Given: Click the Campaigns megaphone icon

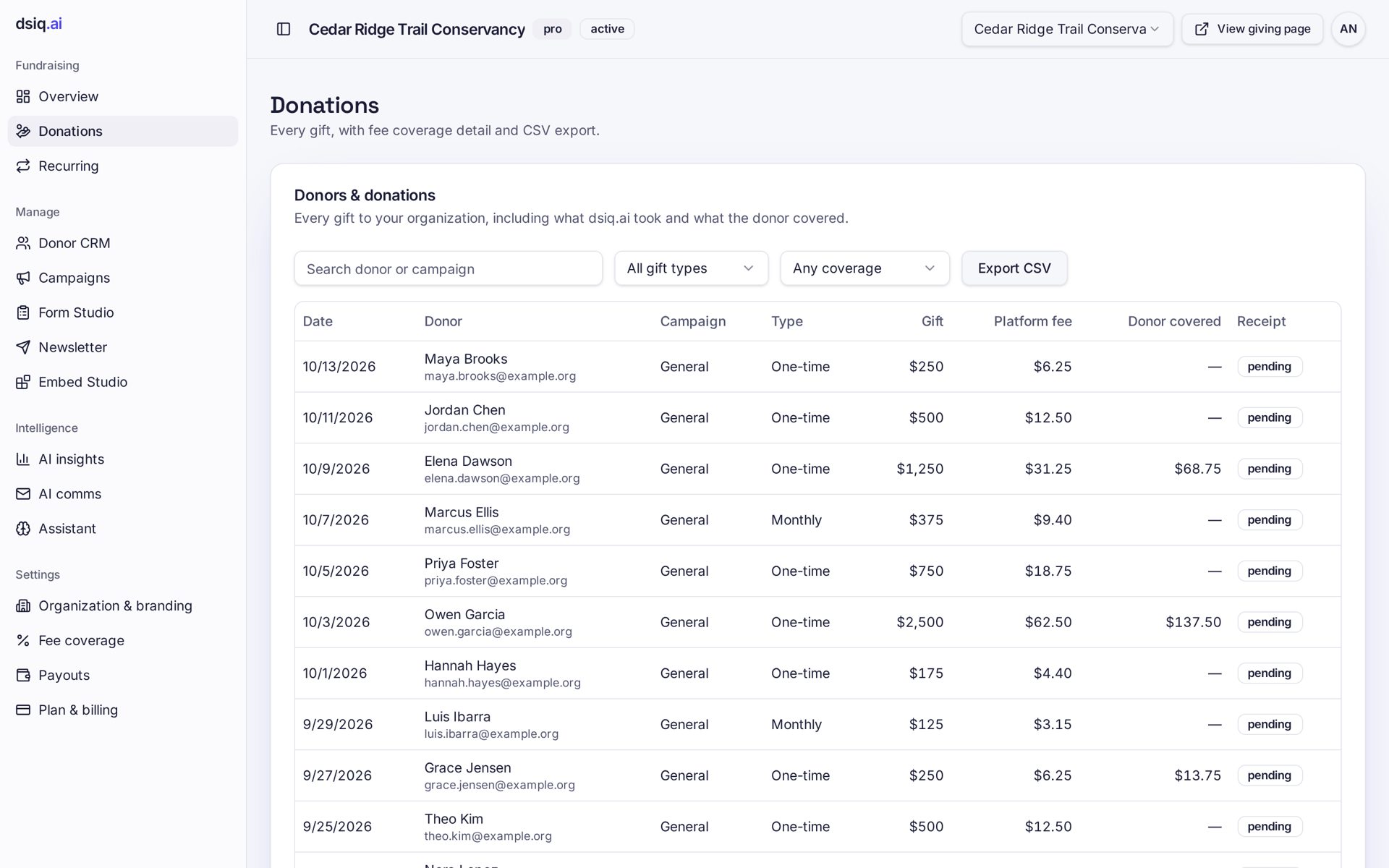Looking at the screenshot, I should pyautogui.click(x=23, y=278).
